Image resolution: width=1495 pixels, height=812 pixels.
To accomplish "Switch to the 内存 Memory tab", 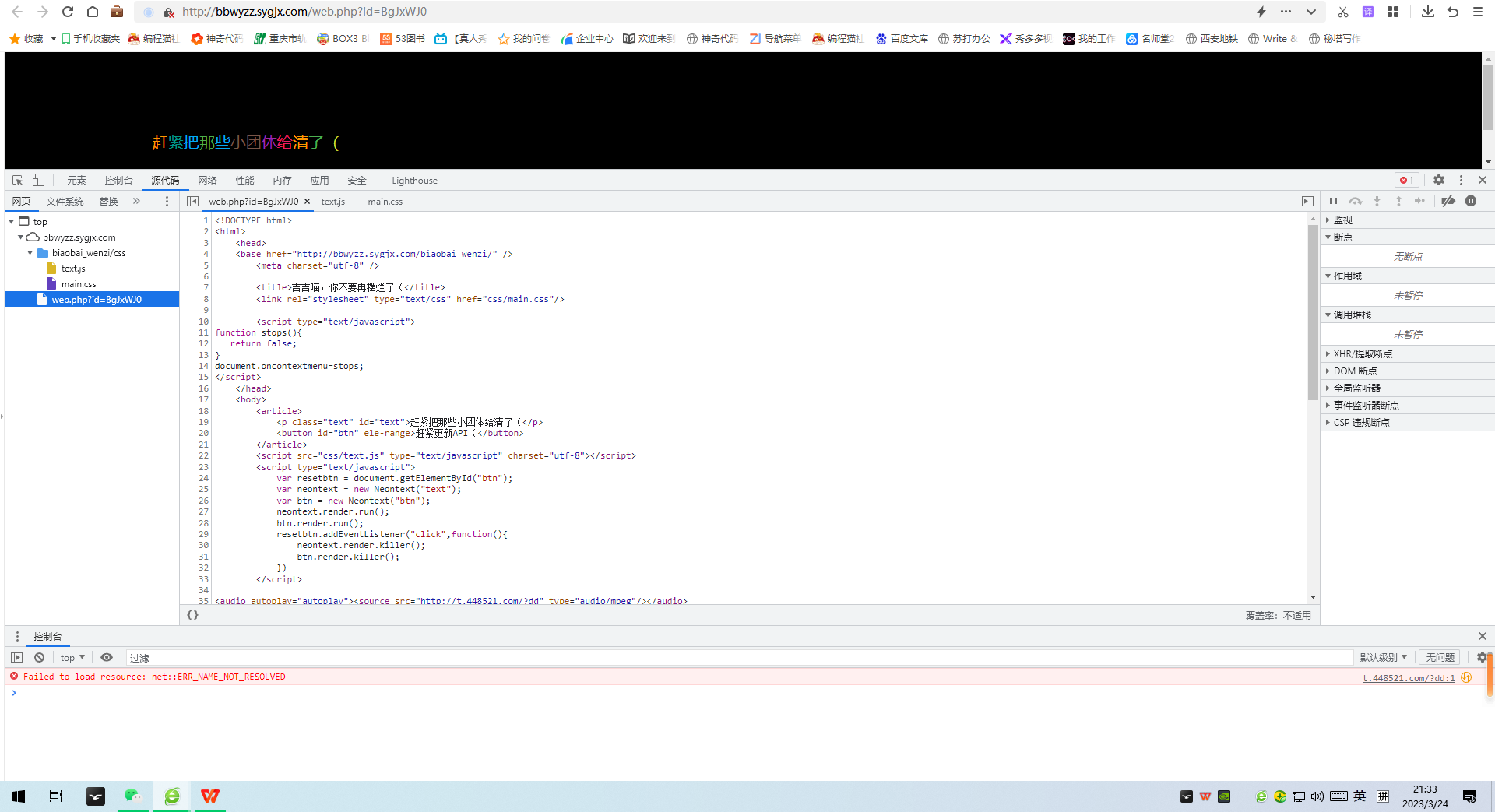I will (282, 181).
